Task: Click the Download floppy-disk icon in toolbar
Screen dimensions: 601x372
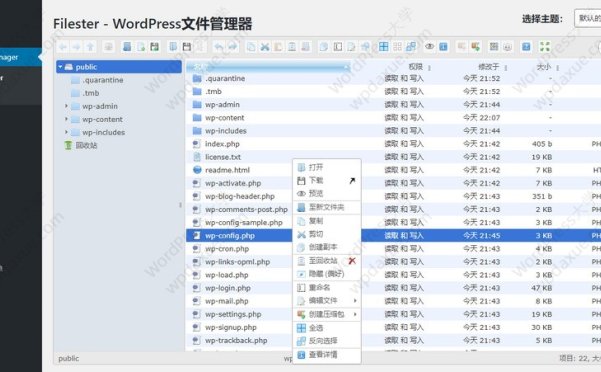Action: coord(187,47)
